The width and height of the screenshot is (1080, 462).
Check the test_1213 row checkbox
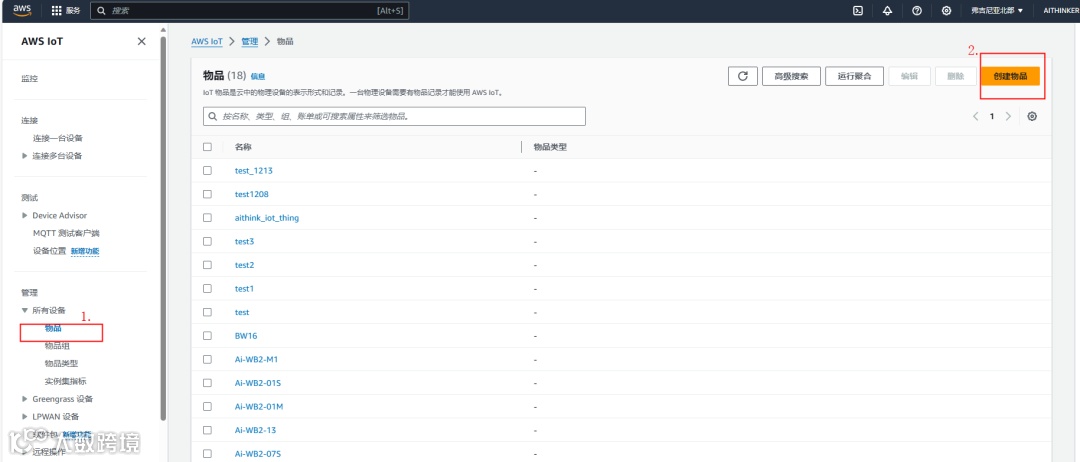tap(207, 170)
